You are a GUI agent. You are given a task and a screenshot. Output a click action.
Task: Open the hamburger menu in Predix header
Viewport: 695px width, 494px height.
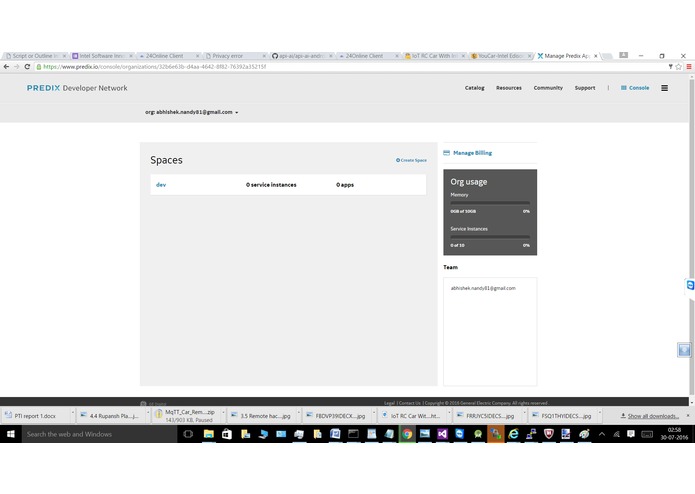click(664, 88)
